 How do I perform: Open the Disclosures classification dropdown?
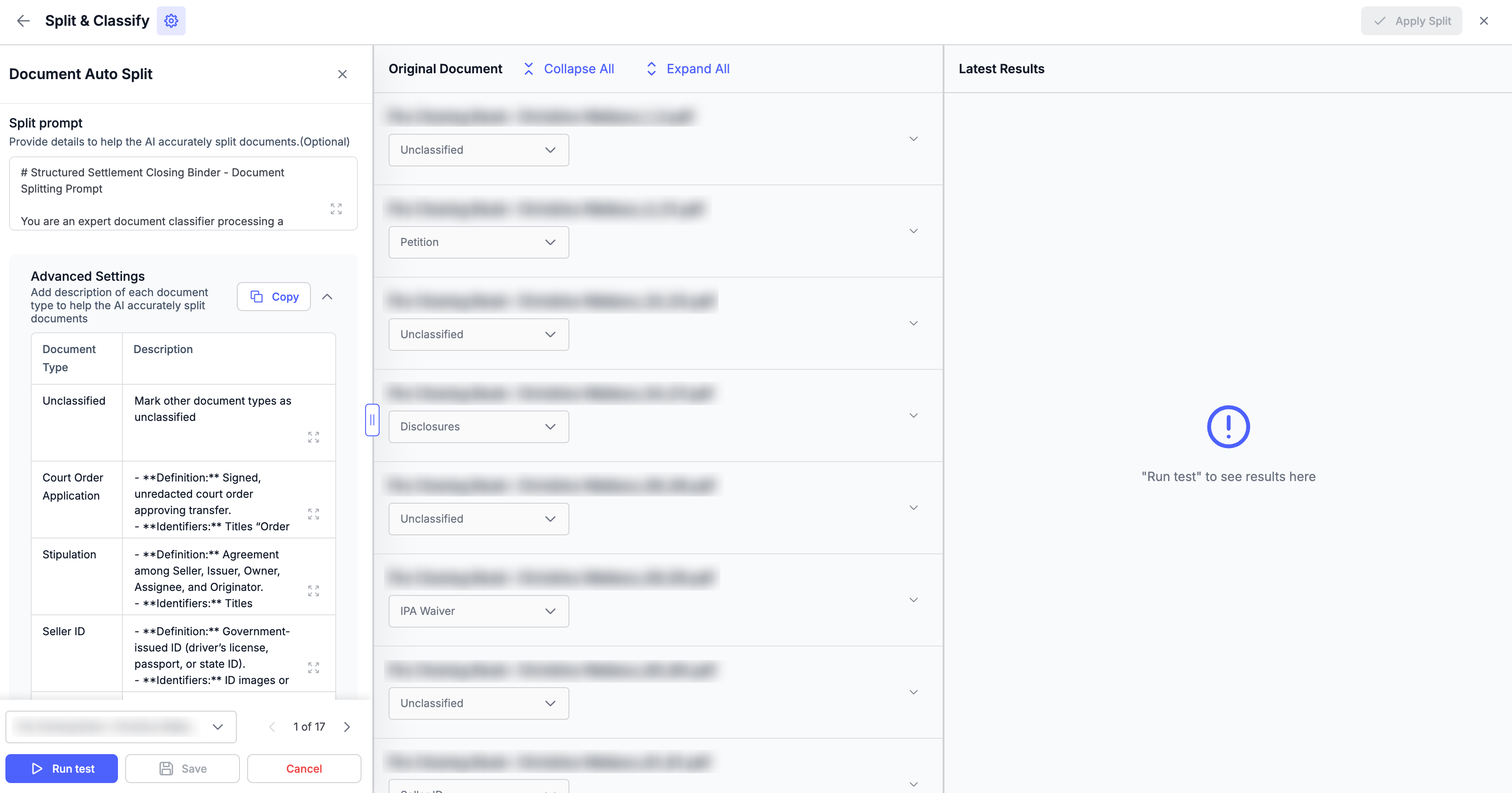[479, 426]
